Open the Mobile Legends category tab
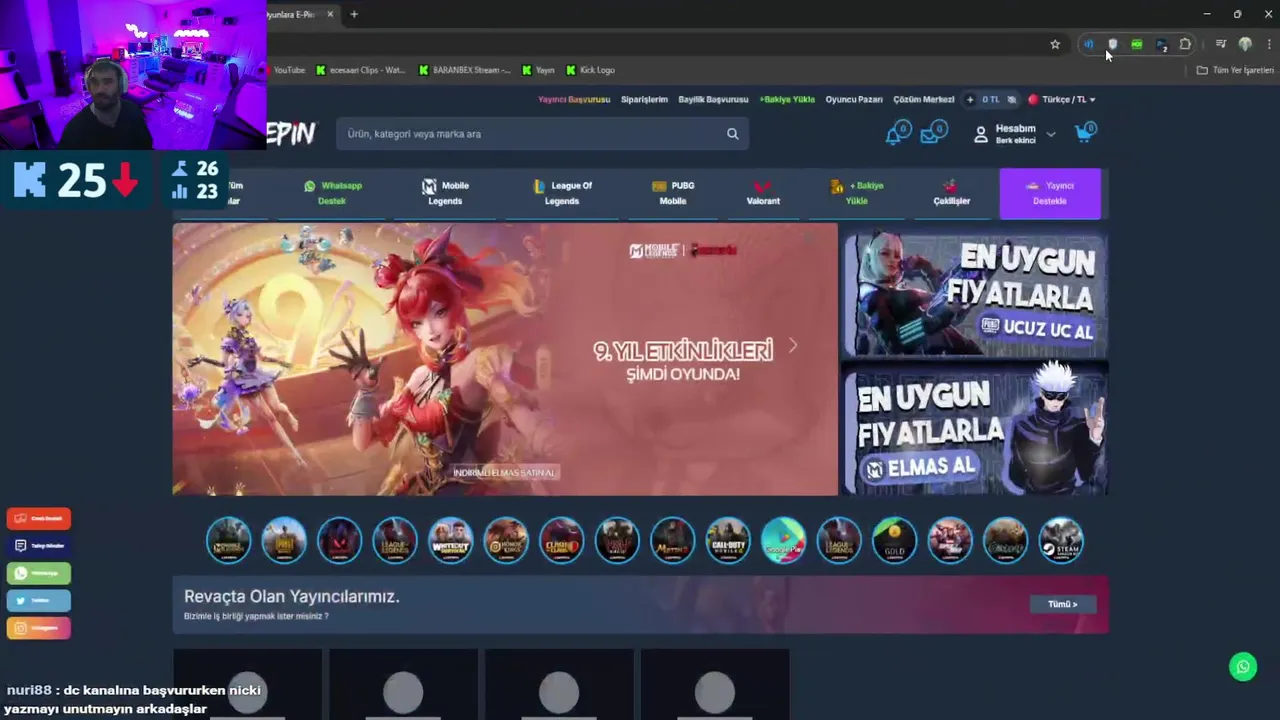Image resolution: width=1280 pixels, height=720 pixels. pyautogui.click(x=445, y=193)
